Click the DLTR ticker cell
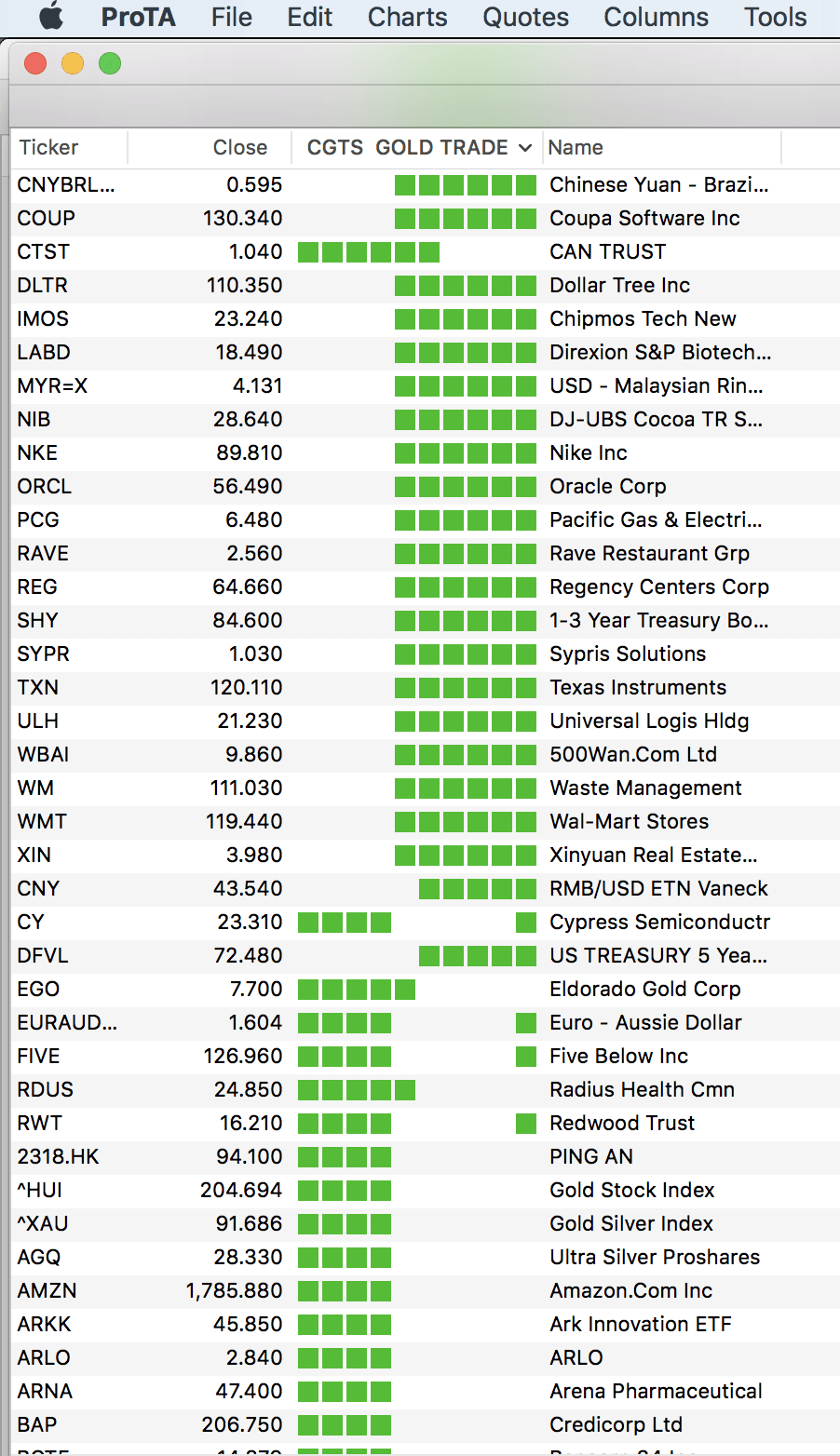This screenshot has height=1456, width=840. tap(42, 285)
